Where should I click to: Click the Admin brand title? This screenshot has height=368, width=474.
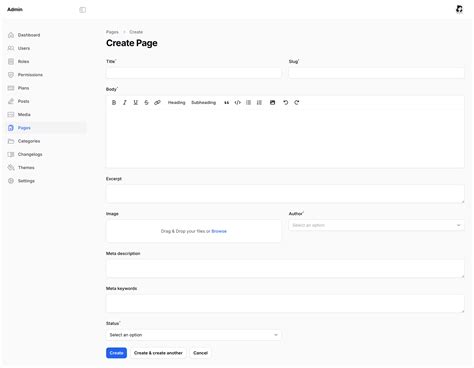tap(15, 9)
